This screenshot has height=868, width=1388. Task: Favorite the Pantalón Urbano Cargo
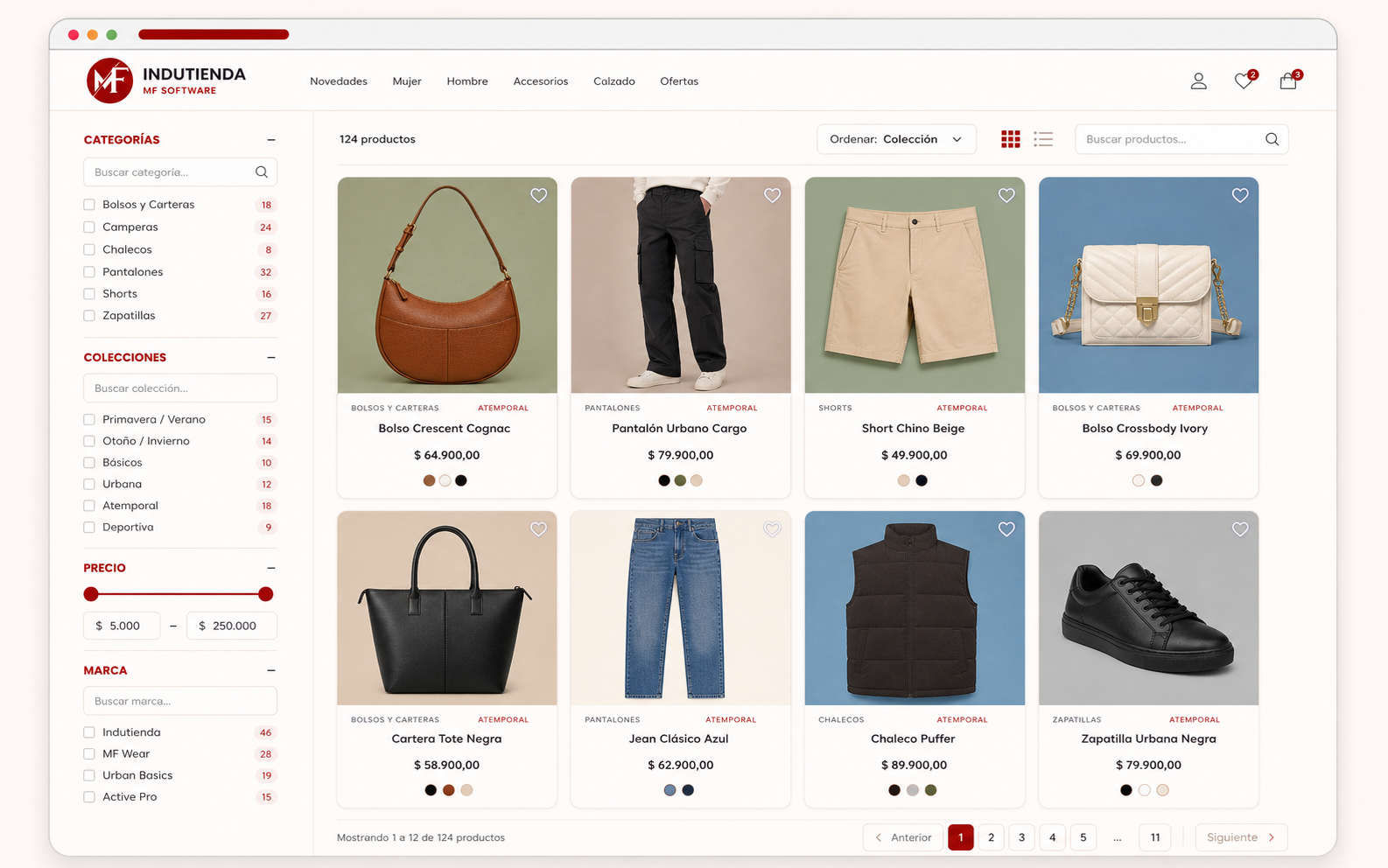pos(772,195)
